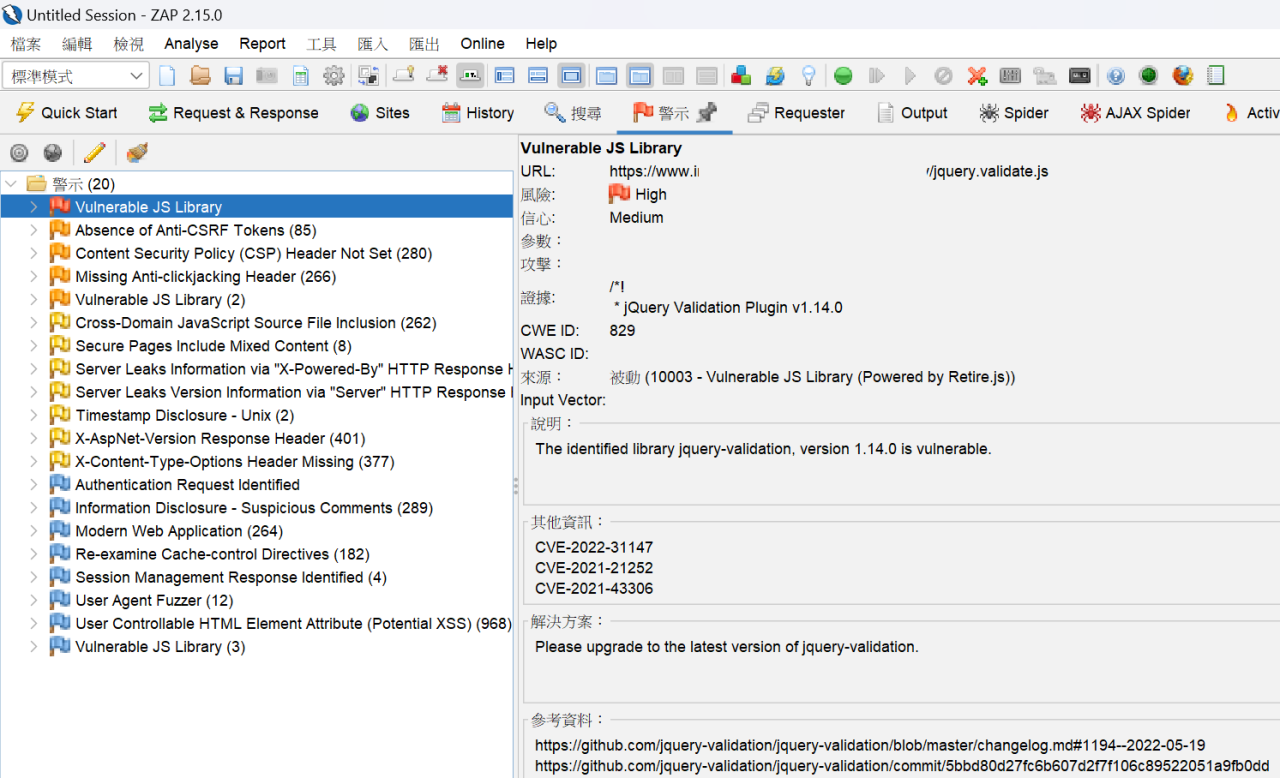Expand Absence of Anti-CSRF Tokens (85) node
The height and width of the screenshot is (778, 1280).
pos(33,230)
